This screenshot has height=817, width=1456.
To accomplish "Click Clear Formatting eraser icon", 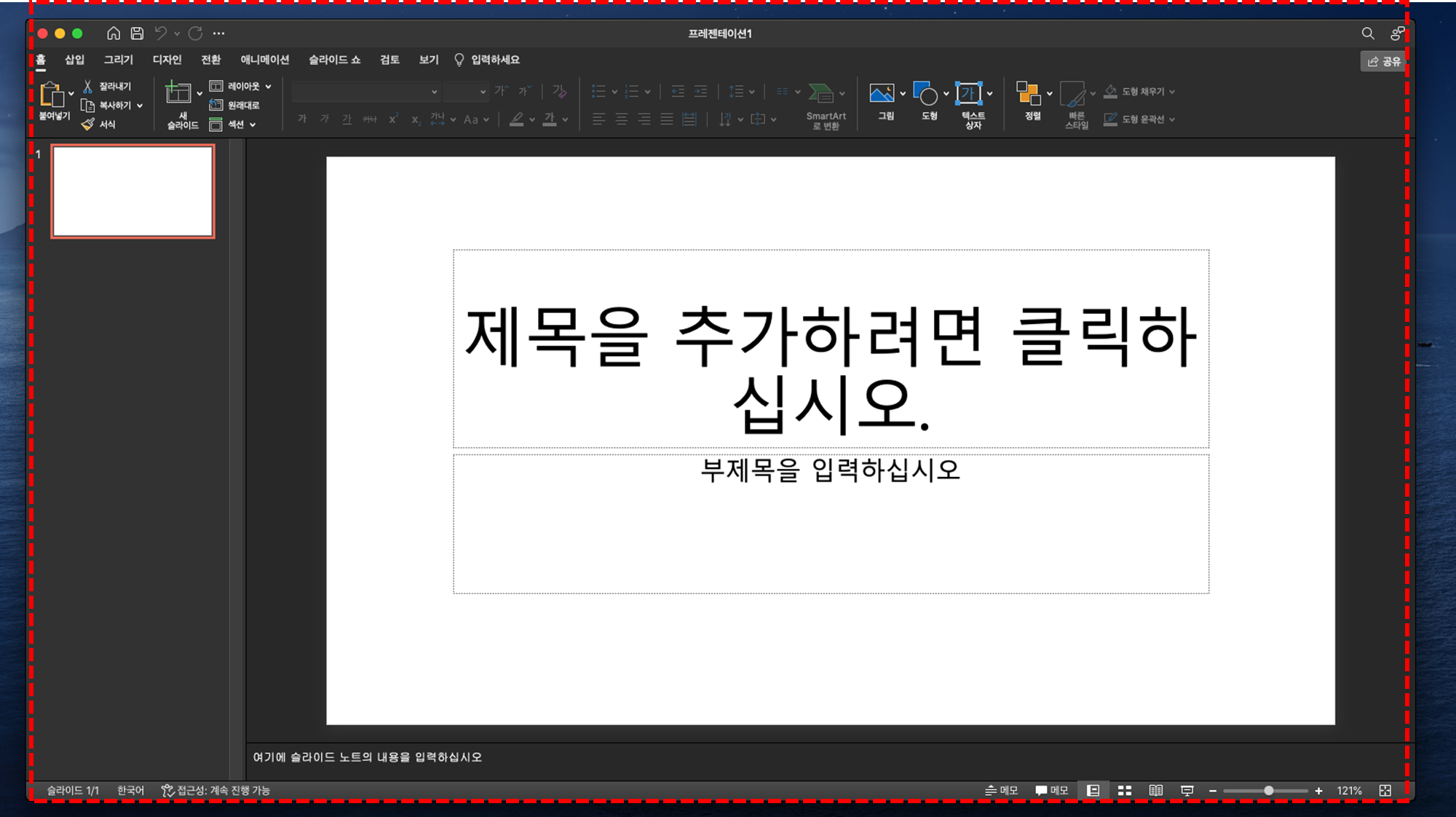I will click(x=559, y=91).
